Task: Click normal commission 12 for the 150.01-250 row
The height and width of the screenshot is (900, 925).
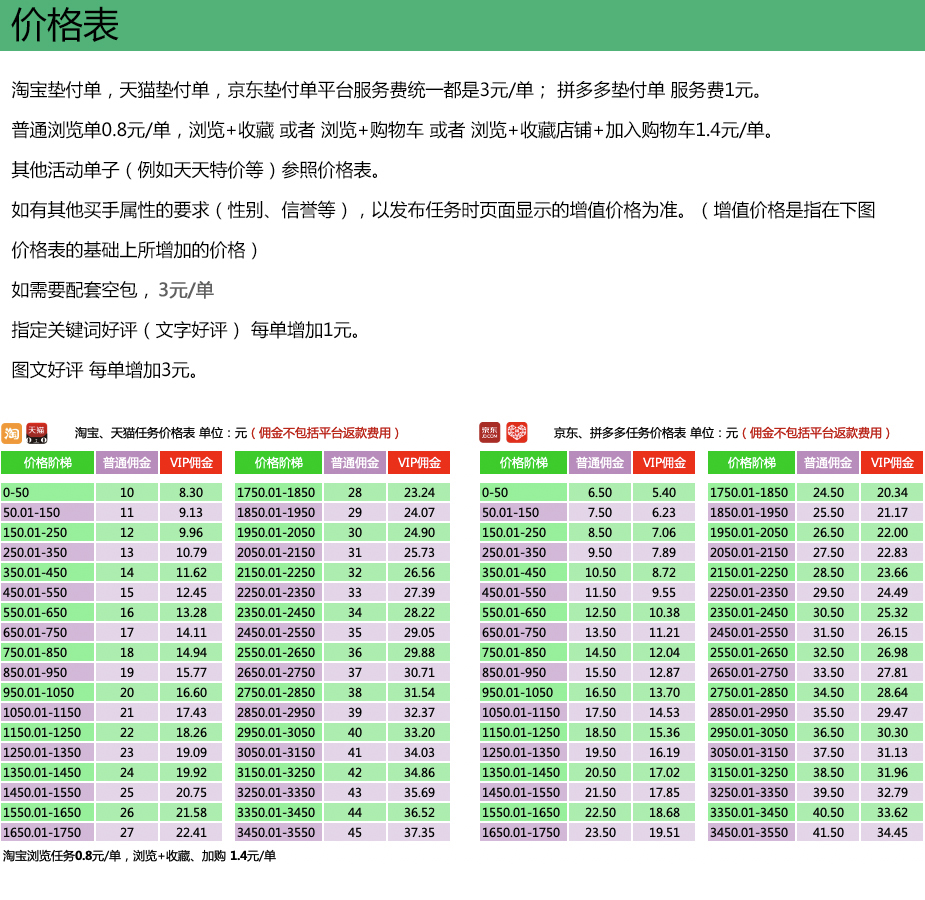Action: pyautogui.click(x=127, y=533)
